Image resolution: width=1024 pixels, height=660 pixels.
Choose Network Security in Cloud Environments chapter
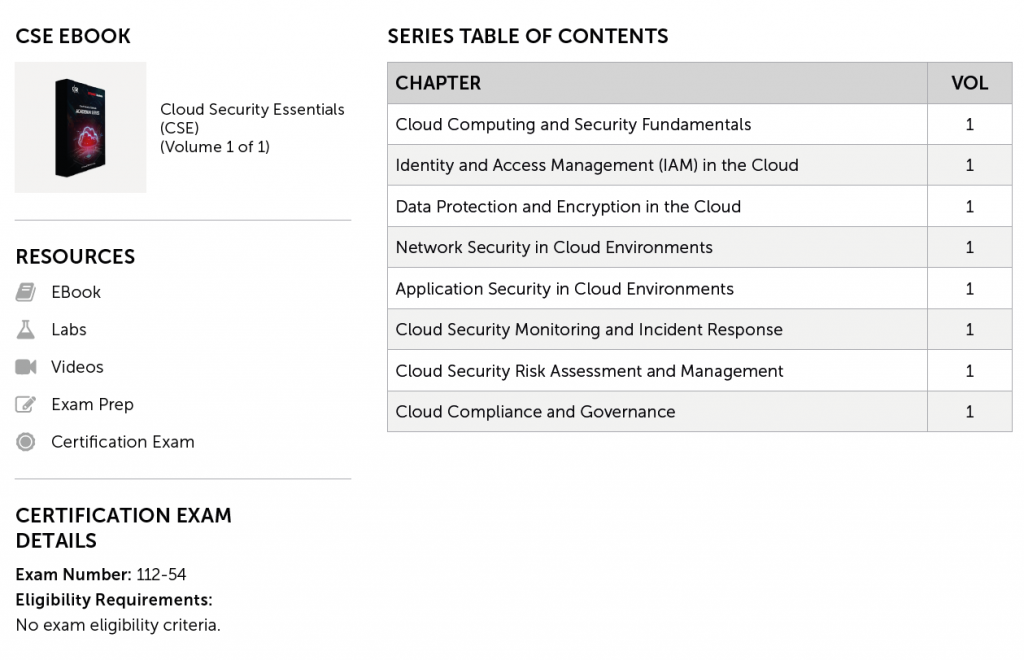pos(554,248)
